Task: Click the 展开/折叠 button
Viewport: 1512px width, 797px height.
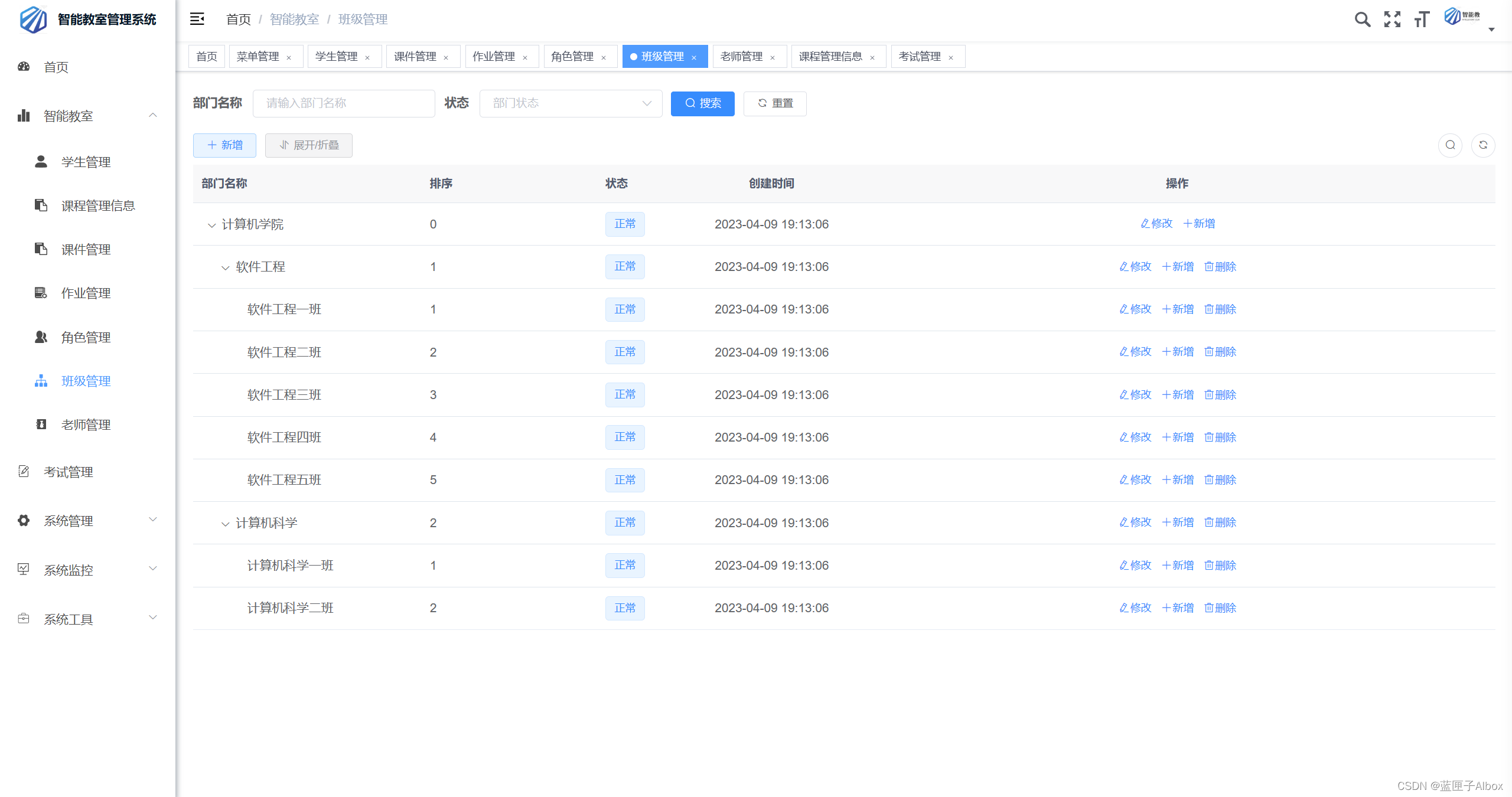Action: 308,145
